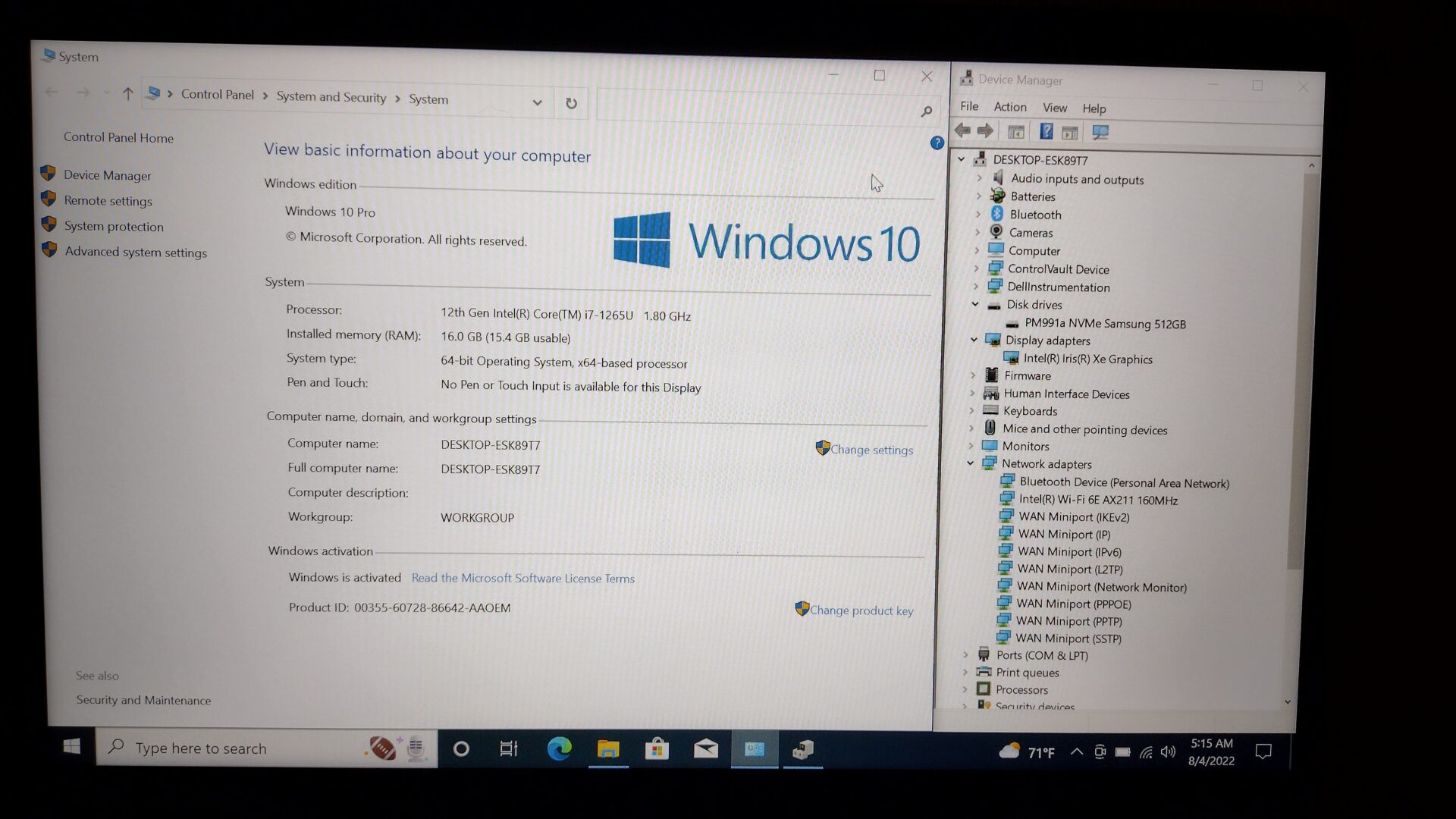Viewport: 1456px width, 819px height.
Task: Click Change settings for computer name
Action: pos(871,450)
